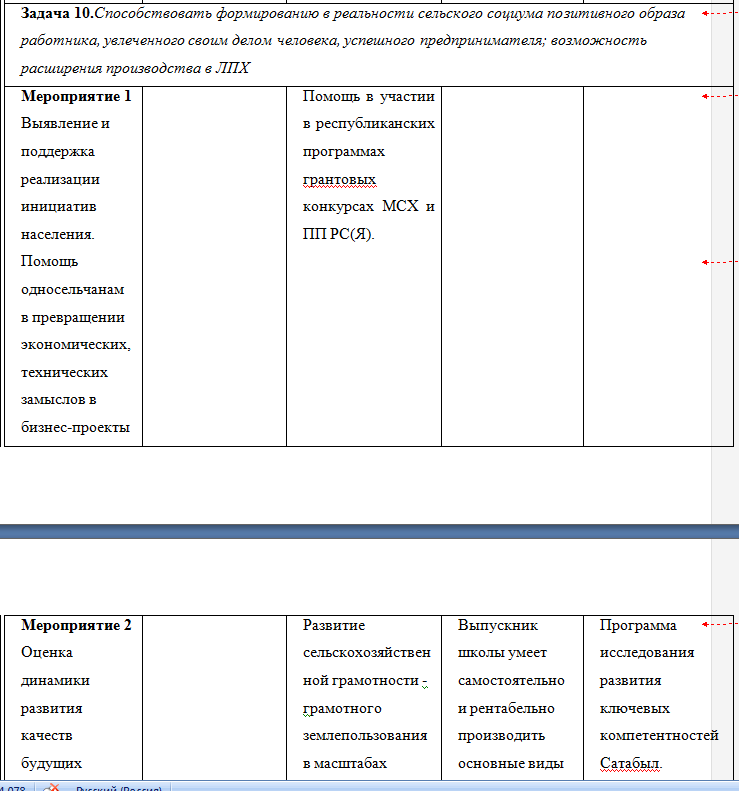Click the red-underlined word "грантовых"

click(339, 180)
